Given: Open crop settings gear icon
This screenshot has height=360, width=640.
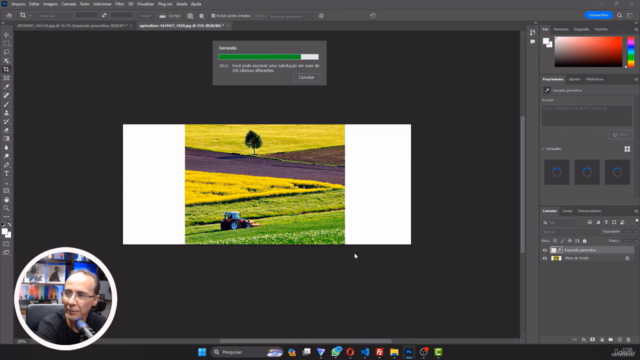Looking at the screenshot, I should coord(202,16).
